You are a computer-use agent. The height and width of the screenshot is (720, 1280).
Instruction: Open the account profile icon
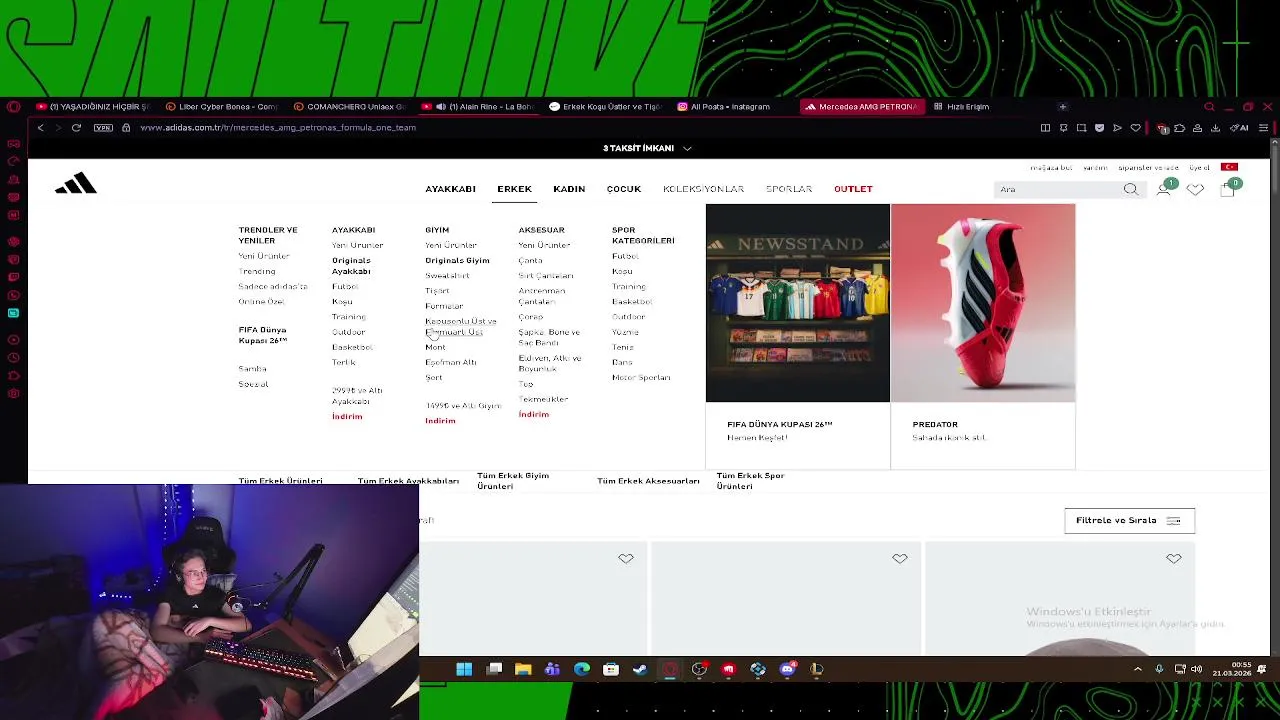pos(1164,189)
